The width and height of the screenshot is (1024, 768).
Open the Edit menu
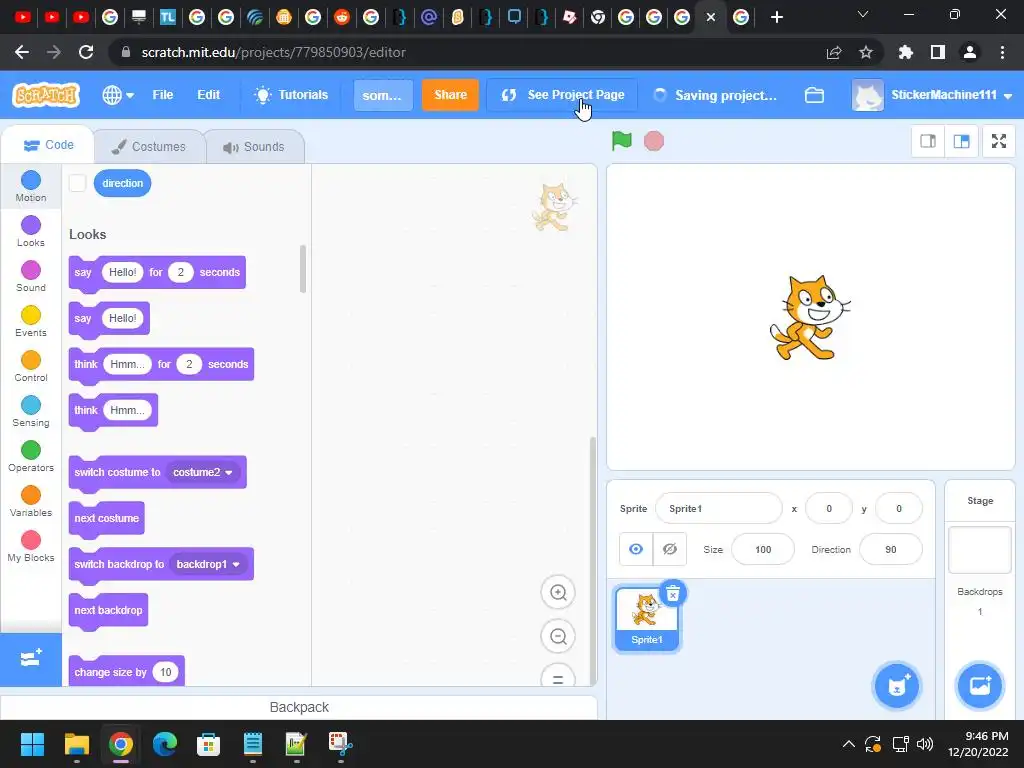pyautogui.click(x=208, y=95)
